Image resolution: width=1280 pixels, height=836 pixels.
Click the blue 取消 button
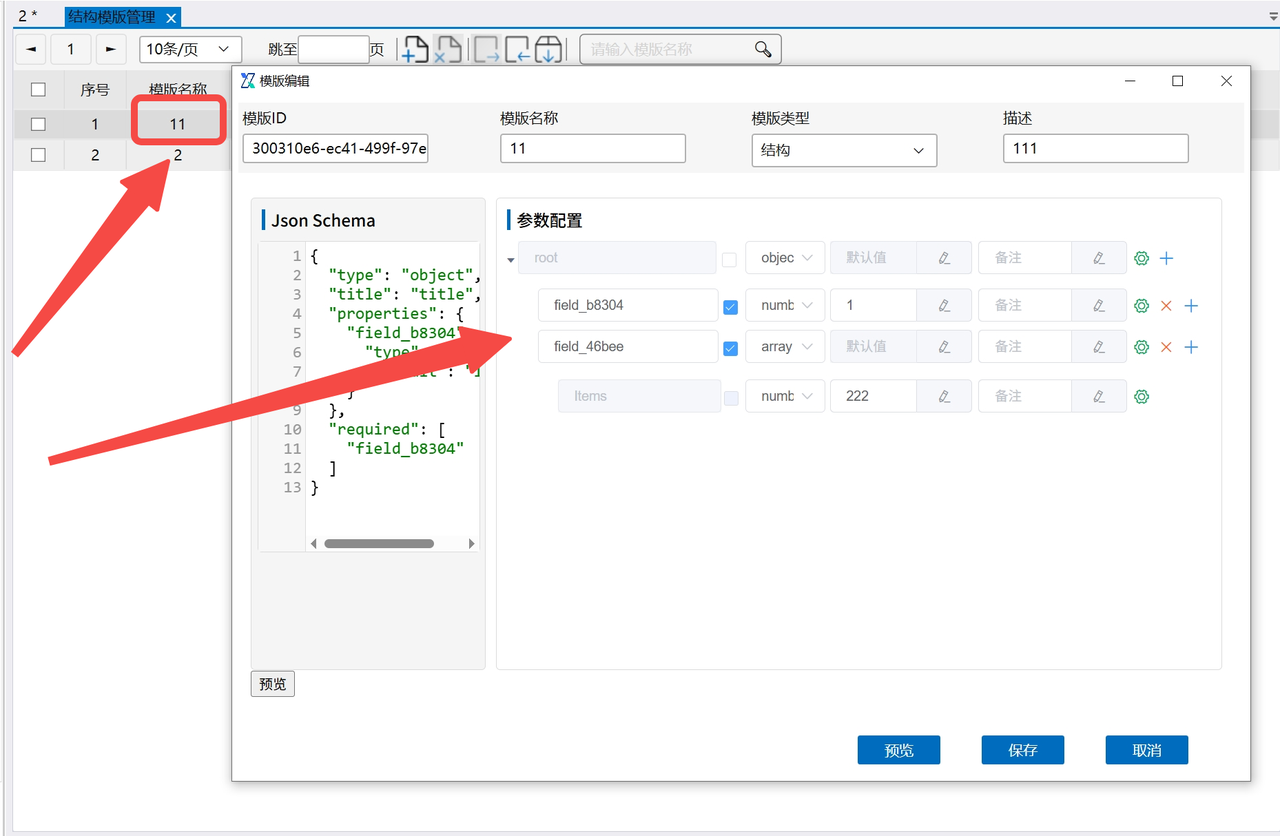click(x=1146, y=750)
